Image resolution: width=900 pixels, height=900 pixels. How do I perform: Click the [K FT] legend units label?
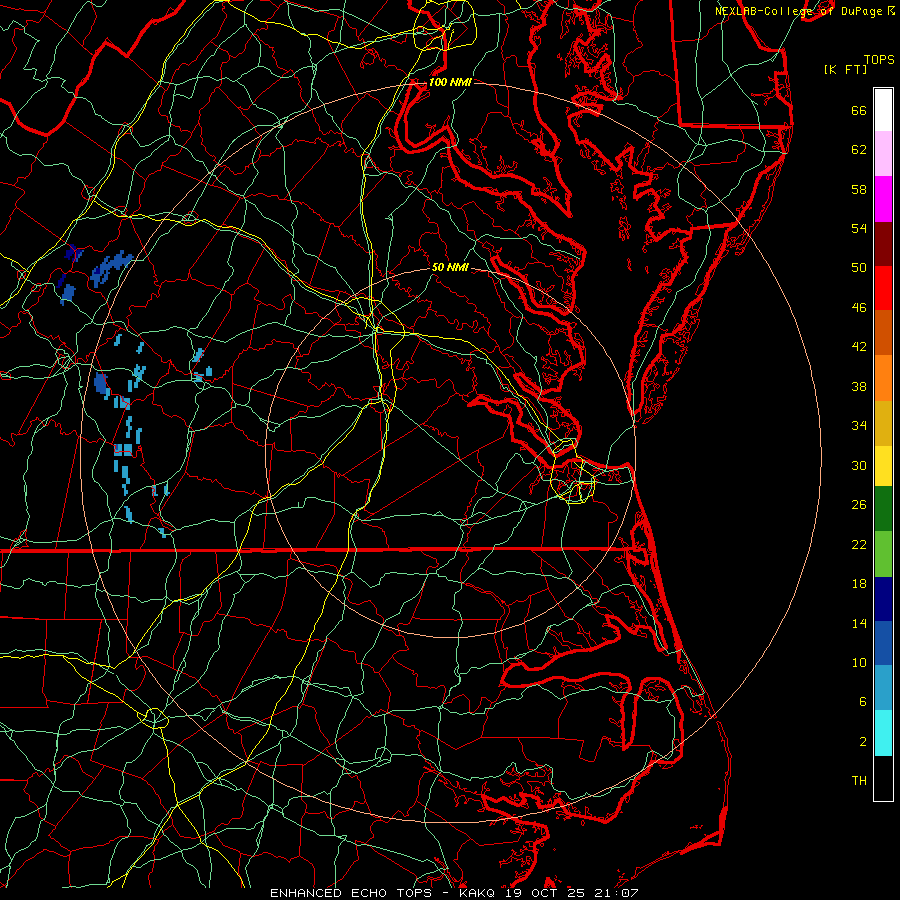pos(845,70)
